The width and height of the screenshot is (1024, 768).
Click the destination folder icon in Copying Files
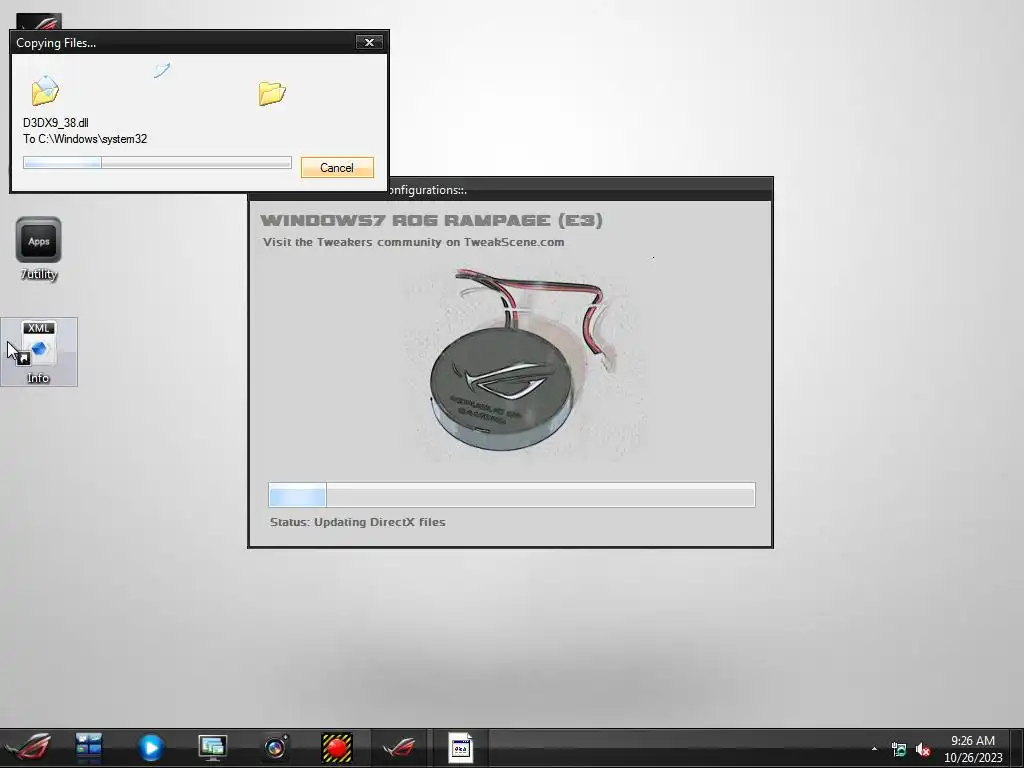(x=272, y=93)
